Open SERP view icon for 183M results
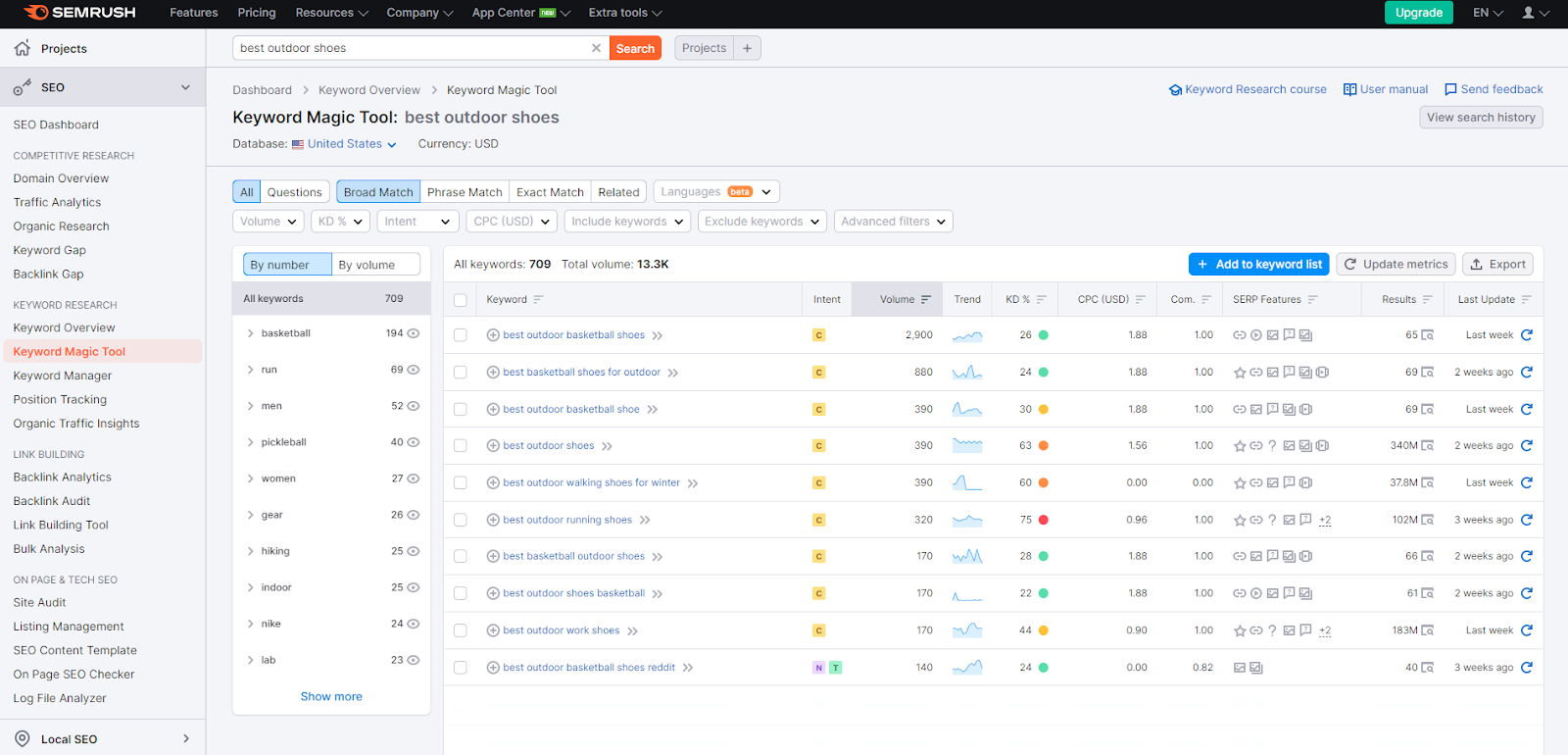 click(x=1428, y=630)
